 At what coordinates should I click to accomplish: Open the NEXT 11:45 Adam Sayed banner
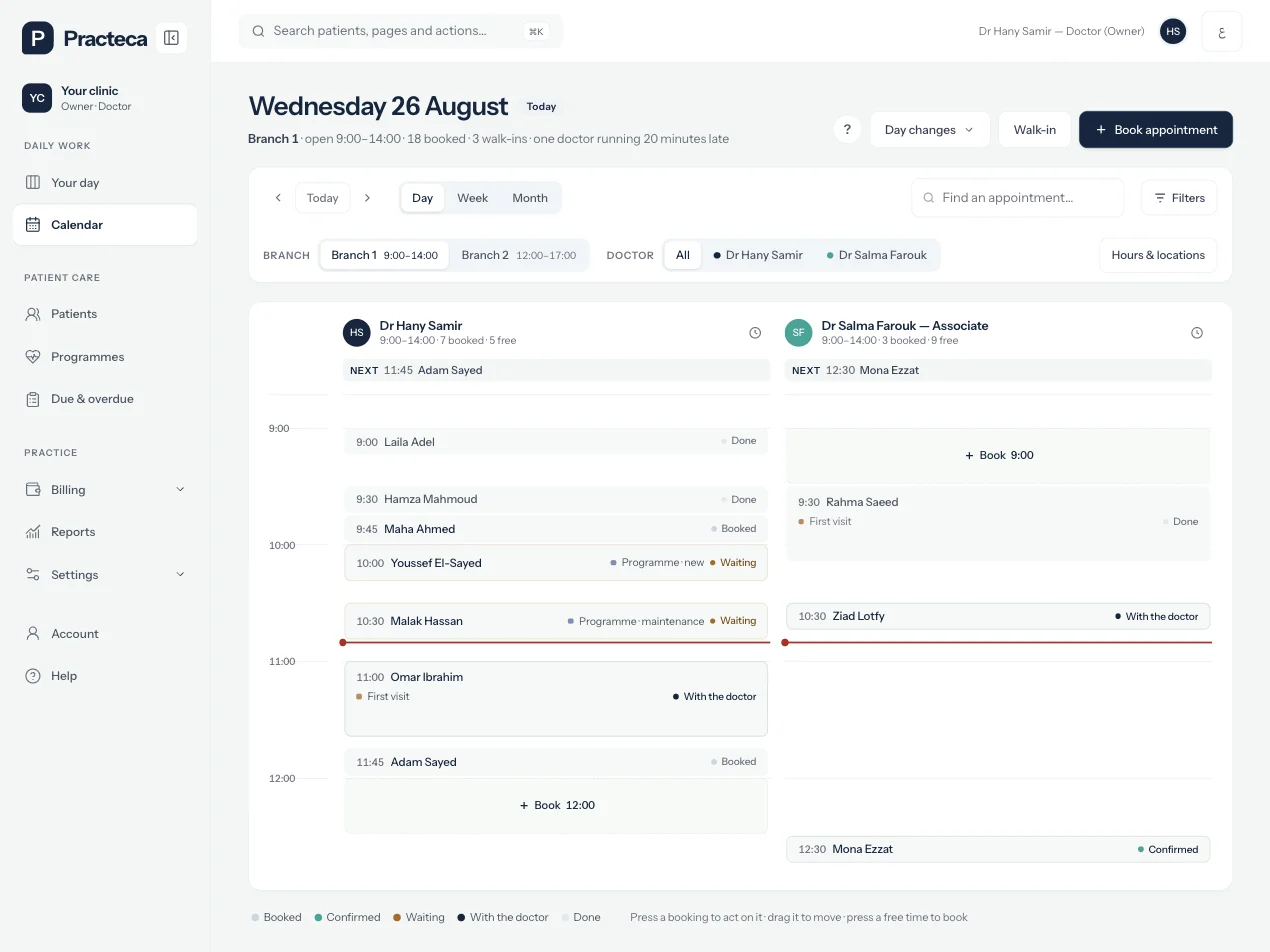click(556, 370)
